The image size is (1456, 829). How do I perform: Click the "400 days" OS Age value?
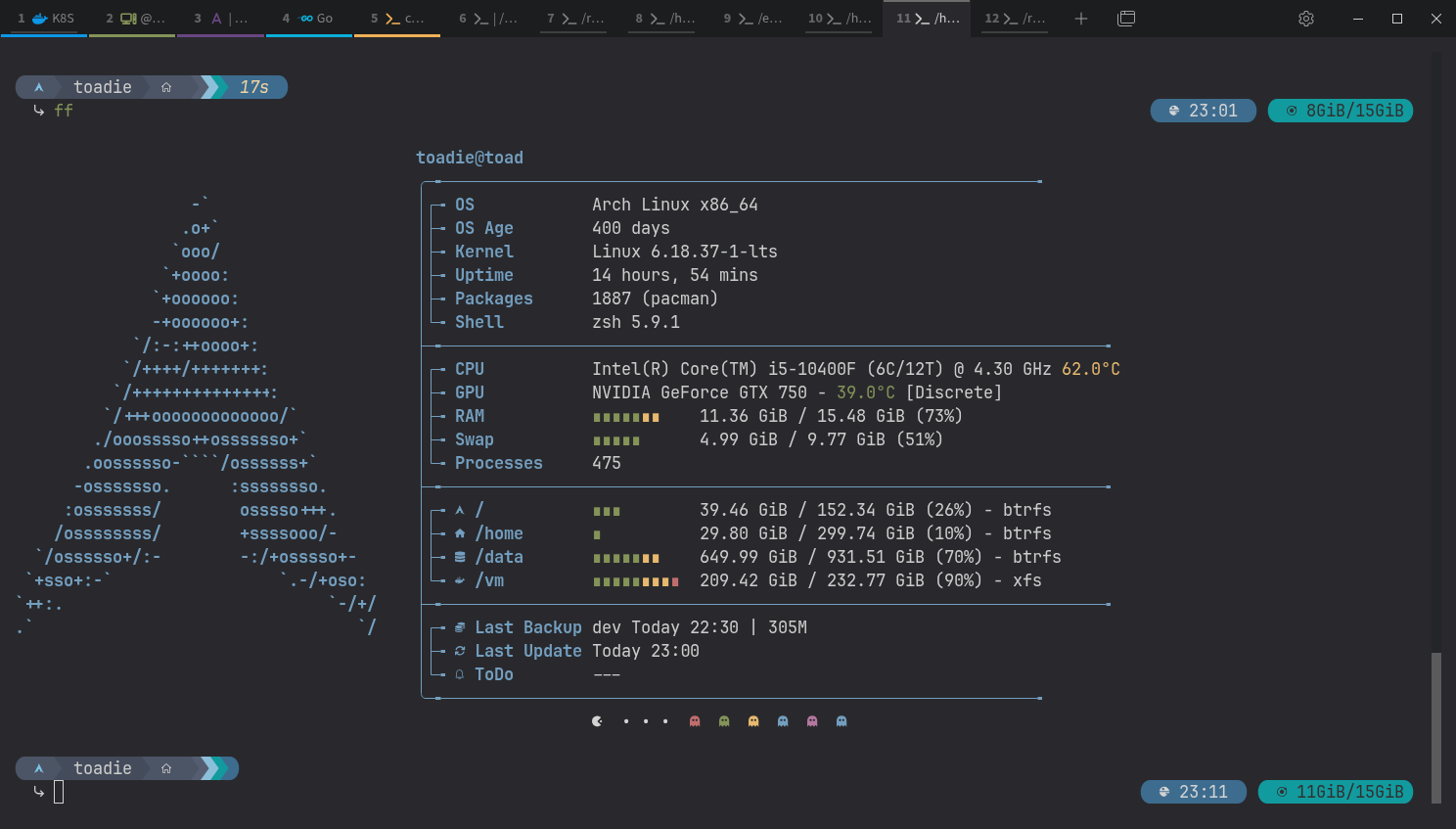tap(631, 228)
